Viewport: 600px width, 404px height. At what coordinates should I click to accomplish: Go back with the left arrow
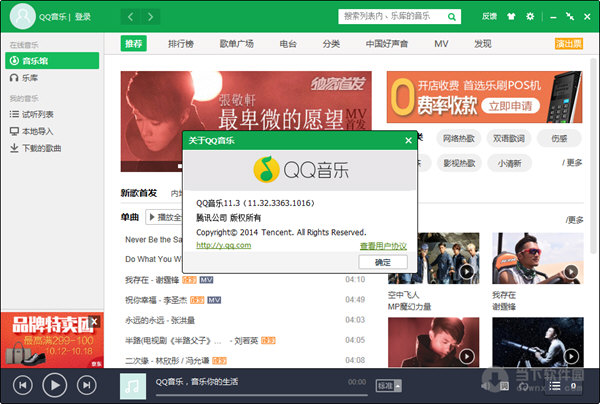pos(130,17)
